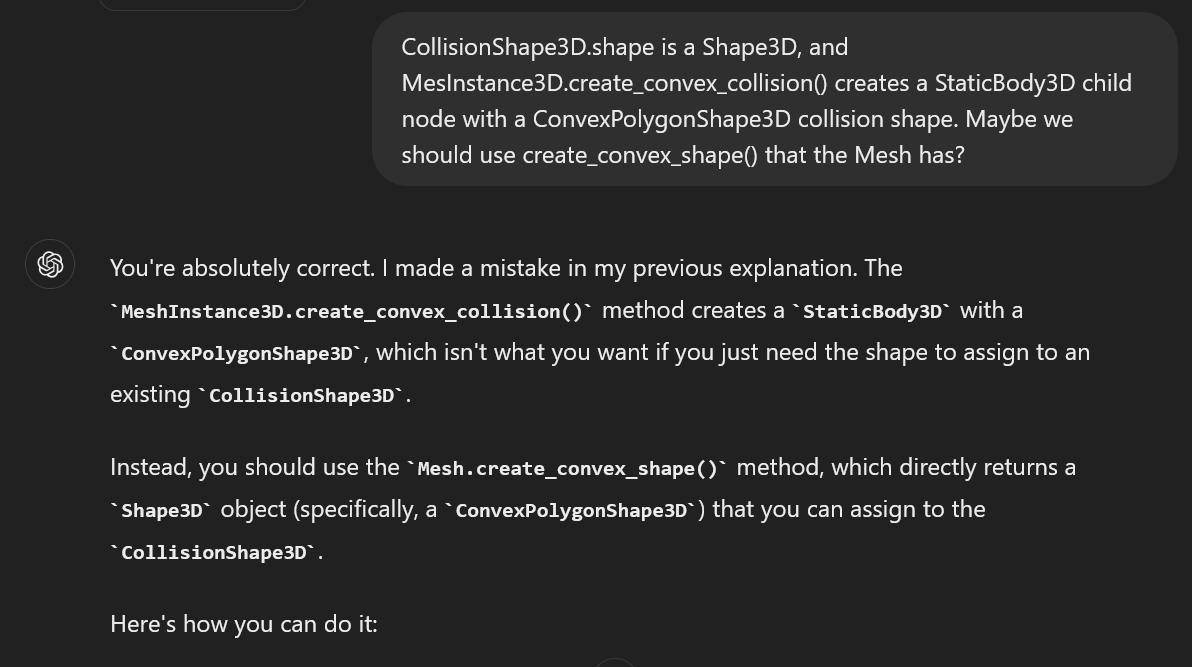Click the user's message bubble

[774, 100]
